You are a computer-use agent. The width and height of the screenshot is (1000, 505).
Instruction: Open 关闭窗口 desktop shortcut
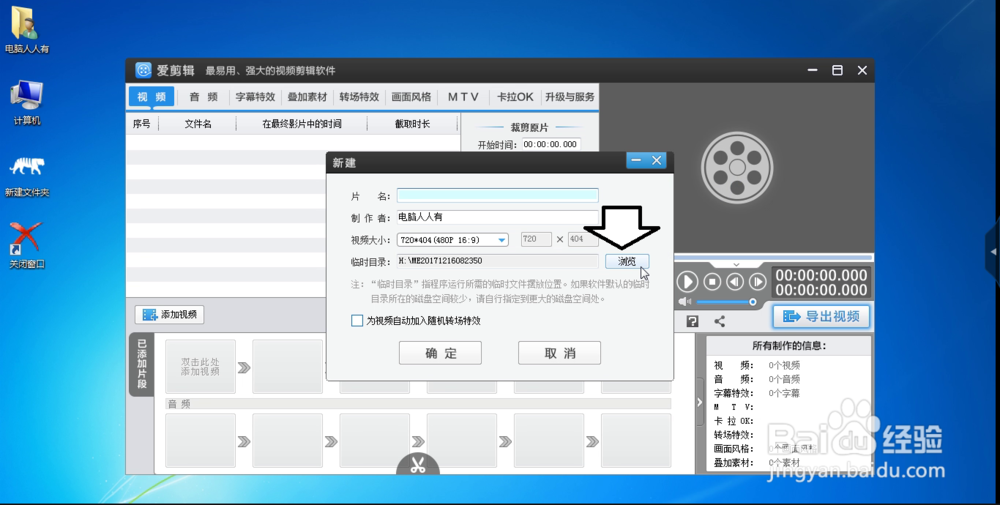click(26, 245)
